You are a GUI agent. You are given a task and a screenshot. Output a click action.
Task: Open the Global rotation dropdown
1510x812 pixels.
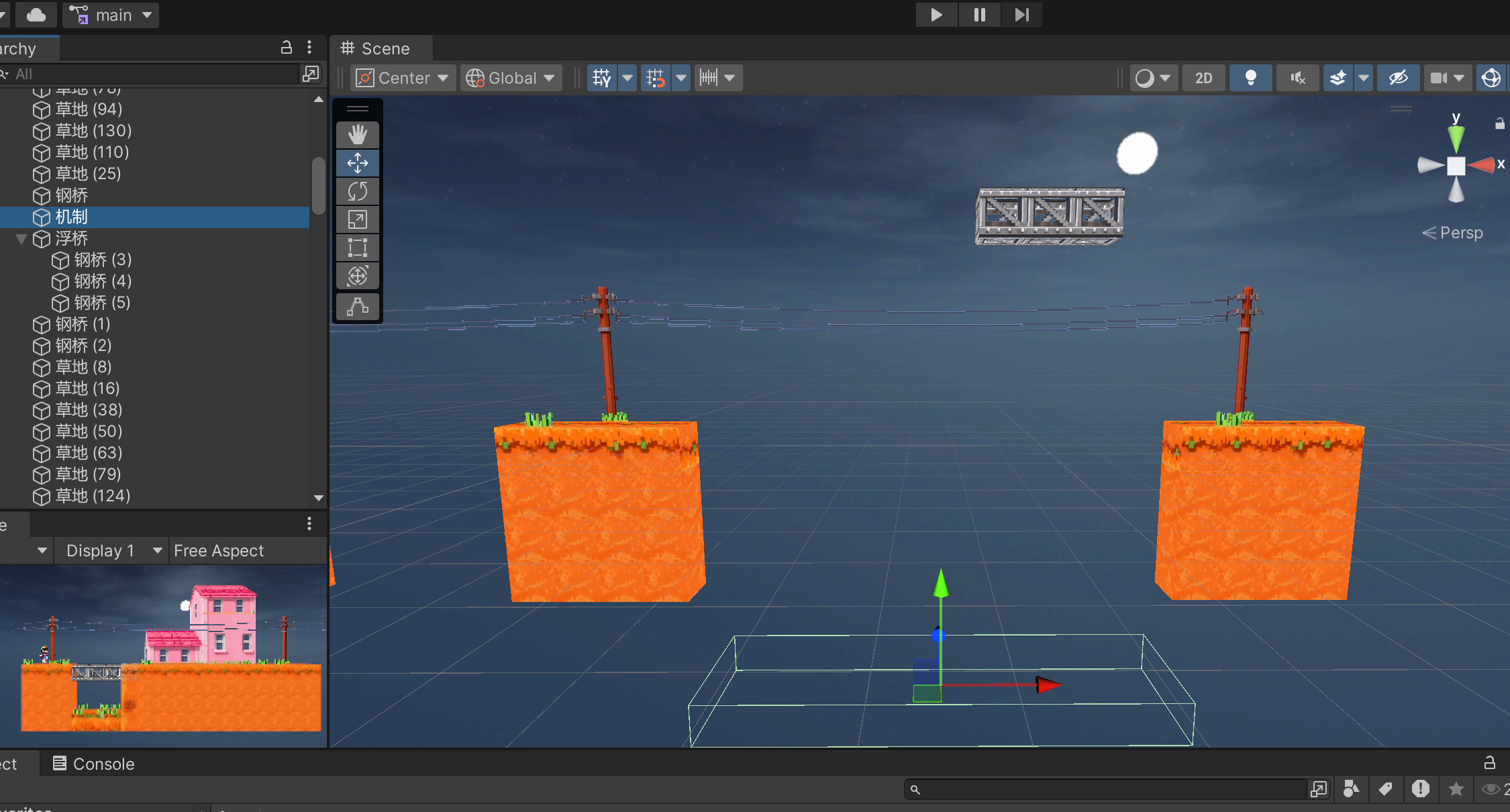pos(511,78)
